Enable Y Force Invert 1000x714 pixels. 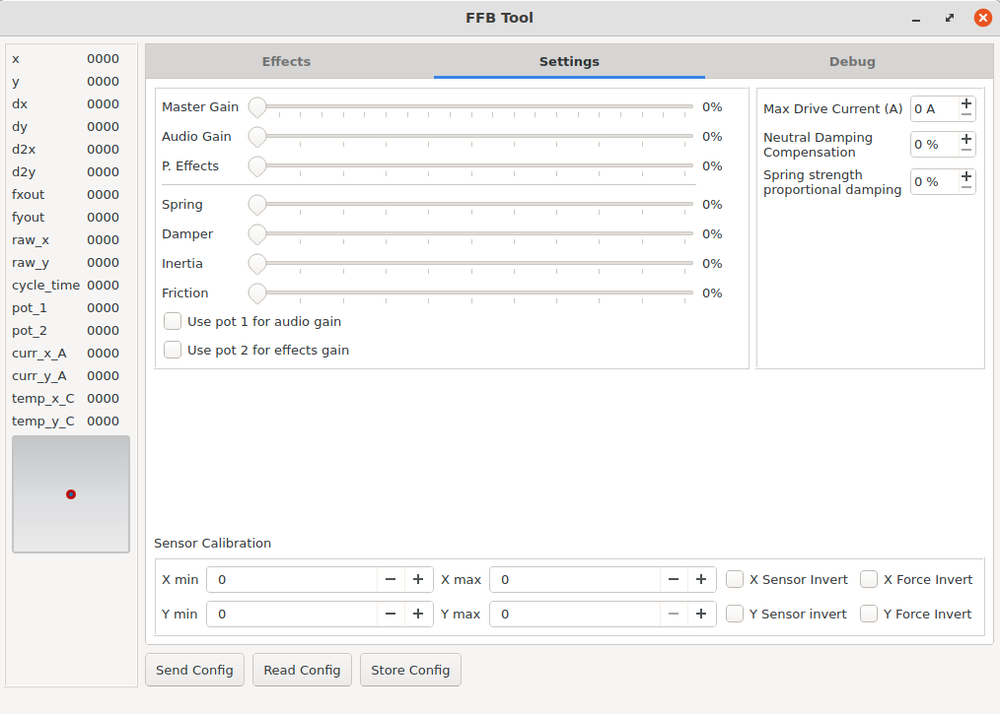[868, 613]
